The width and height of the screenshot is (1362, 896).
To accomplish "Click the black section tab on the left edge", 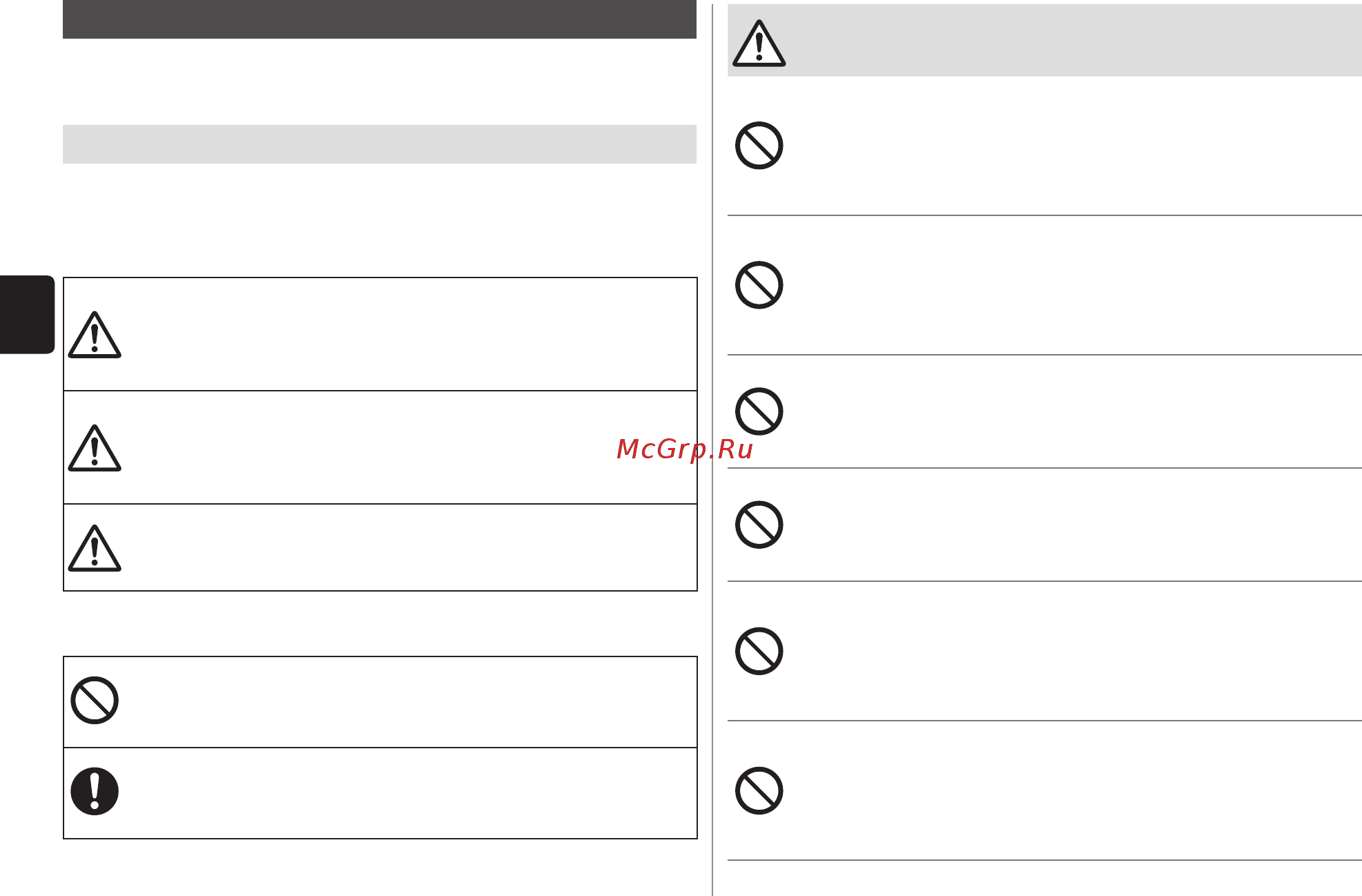I will 27,315.
